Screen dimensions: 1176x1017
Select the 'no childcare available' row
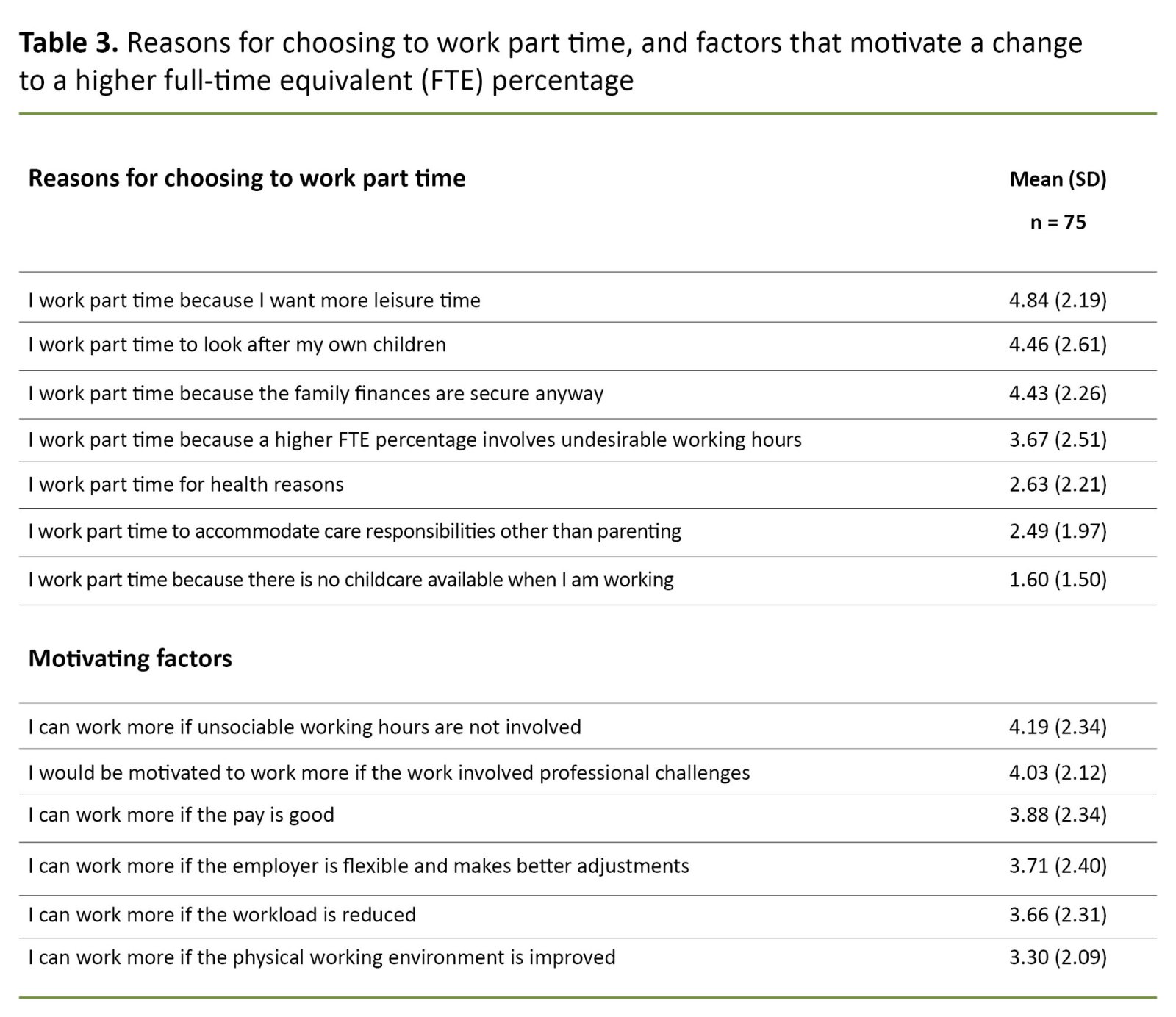(x=351, y=580)
